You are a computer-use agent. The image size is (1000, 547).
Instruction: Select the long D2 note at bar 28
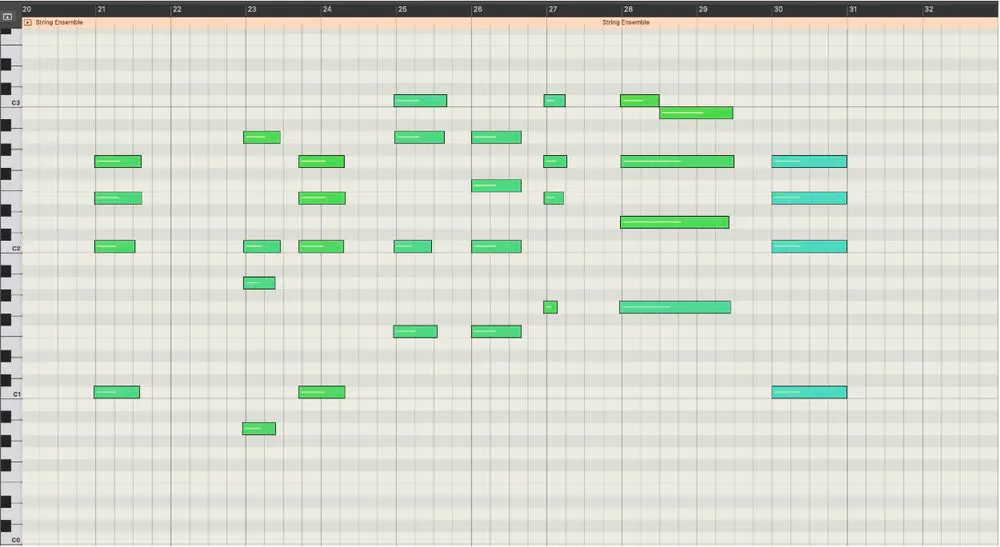click(x=675, y=222)
